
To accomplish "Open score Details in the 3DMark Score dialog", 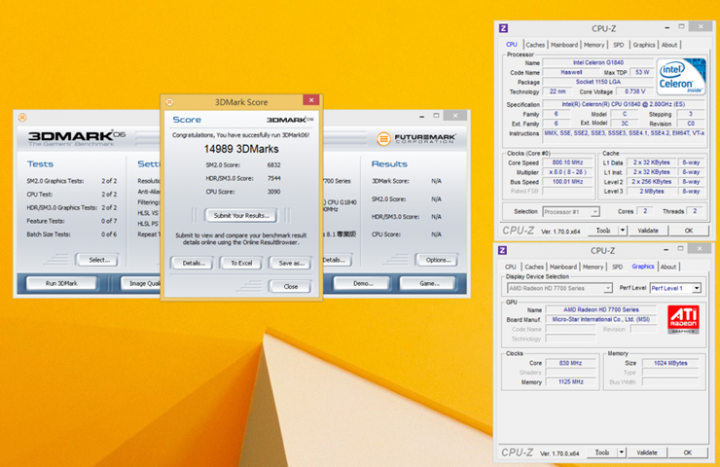I will (191, 263).
